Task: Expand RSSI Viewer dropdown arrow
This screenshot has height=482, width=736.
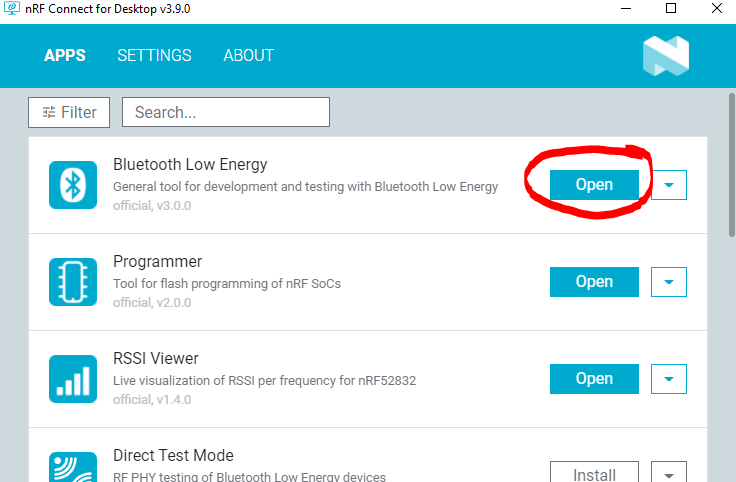Action: [x=669, y=379]
